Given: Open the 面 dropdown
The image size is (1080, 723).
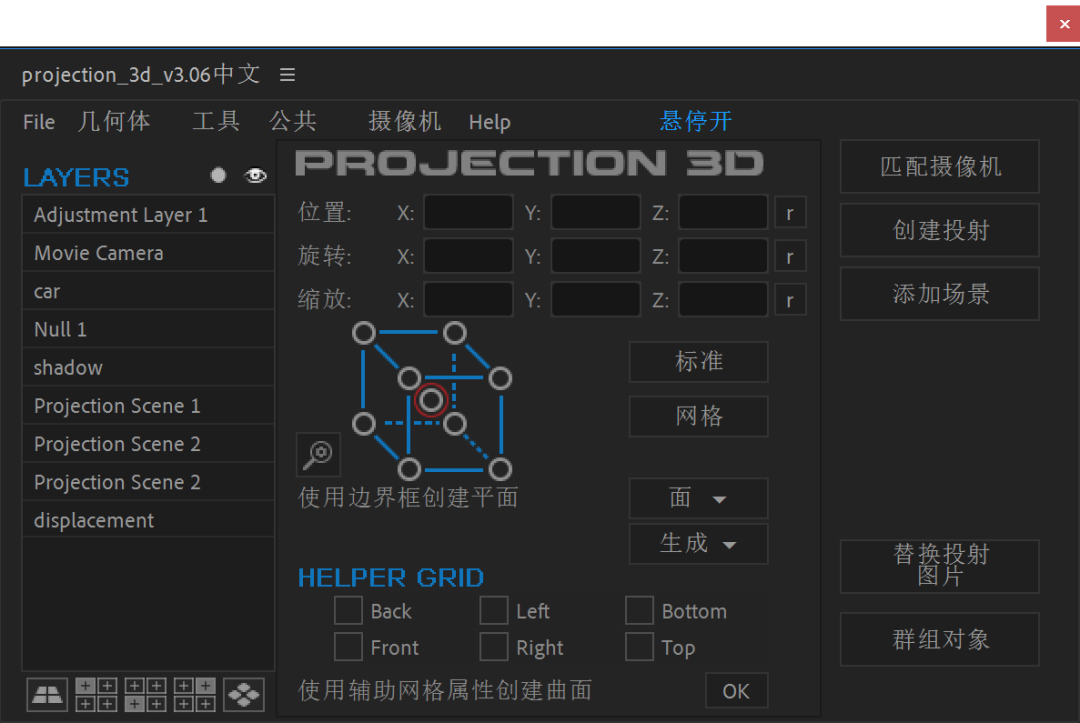Looking at the screenshot, I should [698, 498].
